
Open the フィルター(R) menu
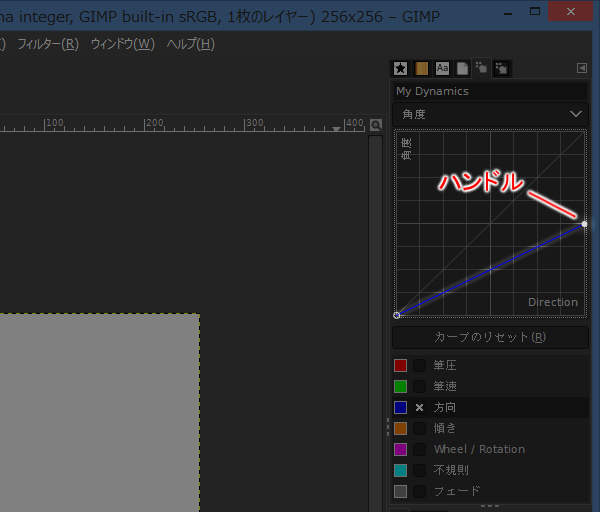(x=47, y=44)
